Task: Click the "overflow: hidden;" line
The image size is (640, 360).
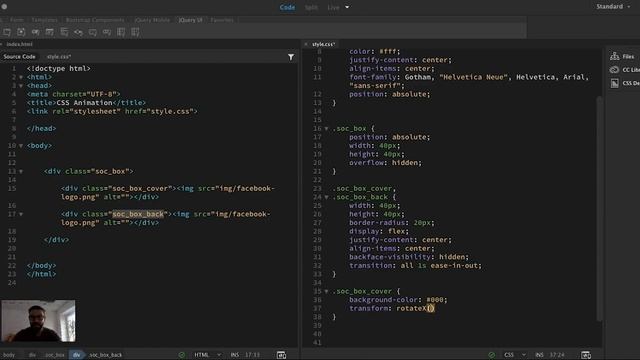Action: pyautogui.click(x=385, y=162)
